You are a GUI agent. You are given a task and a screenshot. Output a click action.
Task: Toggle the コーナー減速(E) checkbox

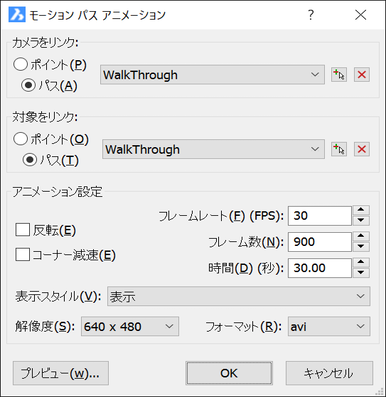pyautogui.click(x=23, y=255)
